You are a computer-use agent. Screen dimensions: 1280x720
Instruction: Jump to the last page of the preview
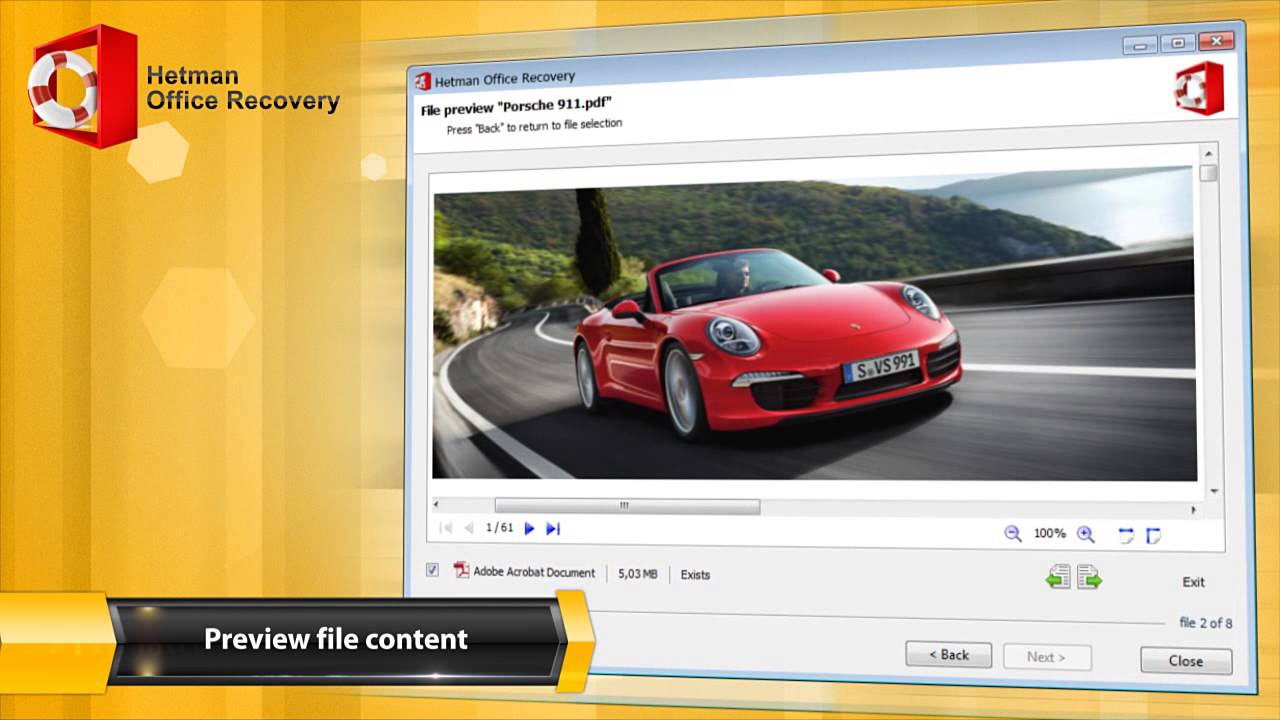click(553, 528)
